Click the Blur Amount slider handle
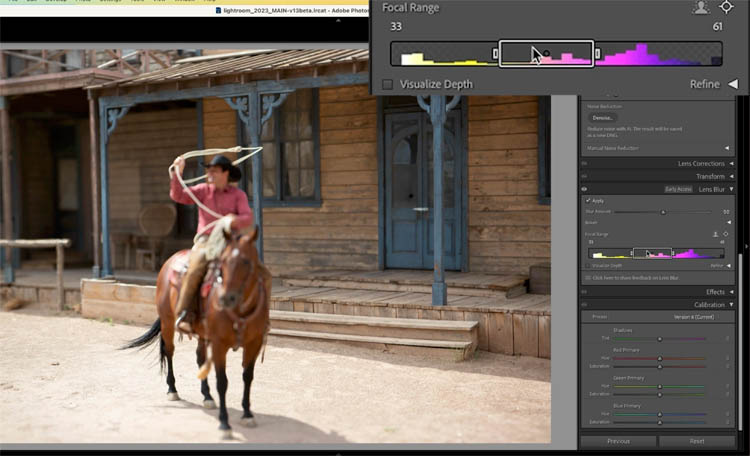 click(x=662, y=212)
